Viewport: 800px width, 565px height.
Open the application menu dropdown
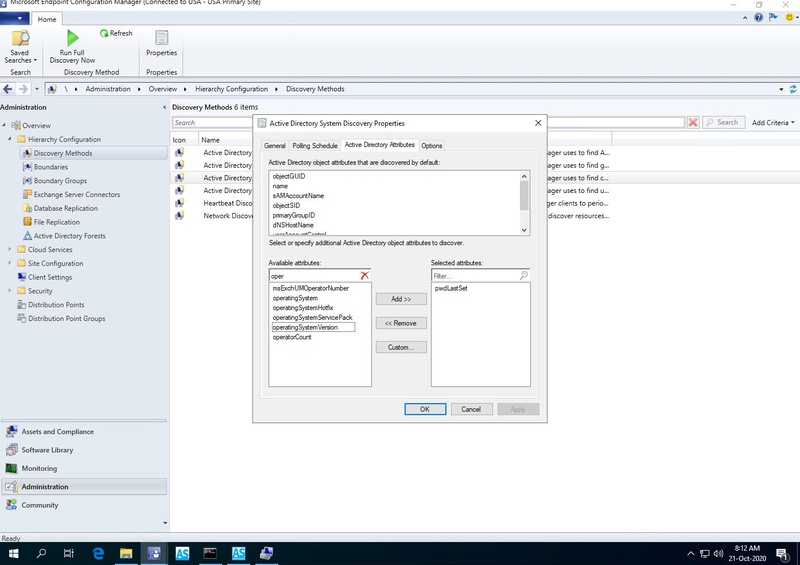click(14, 18)
